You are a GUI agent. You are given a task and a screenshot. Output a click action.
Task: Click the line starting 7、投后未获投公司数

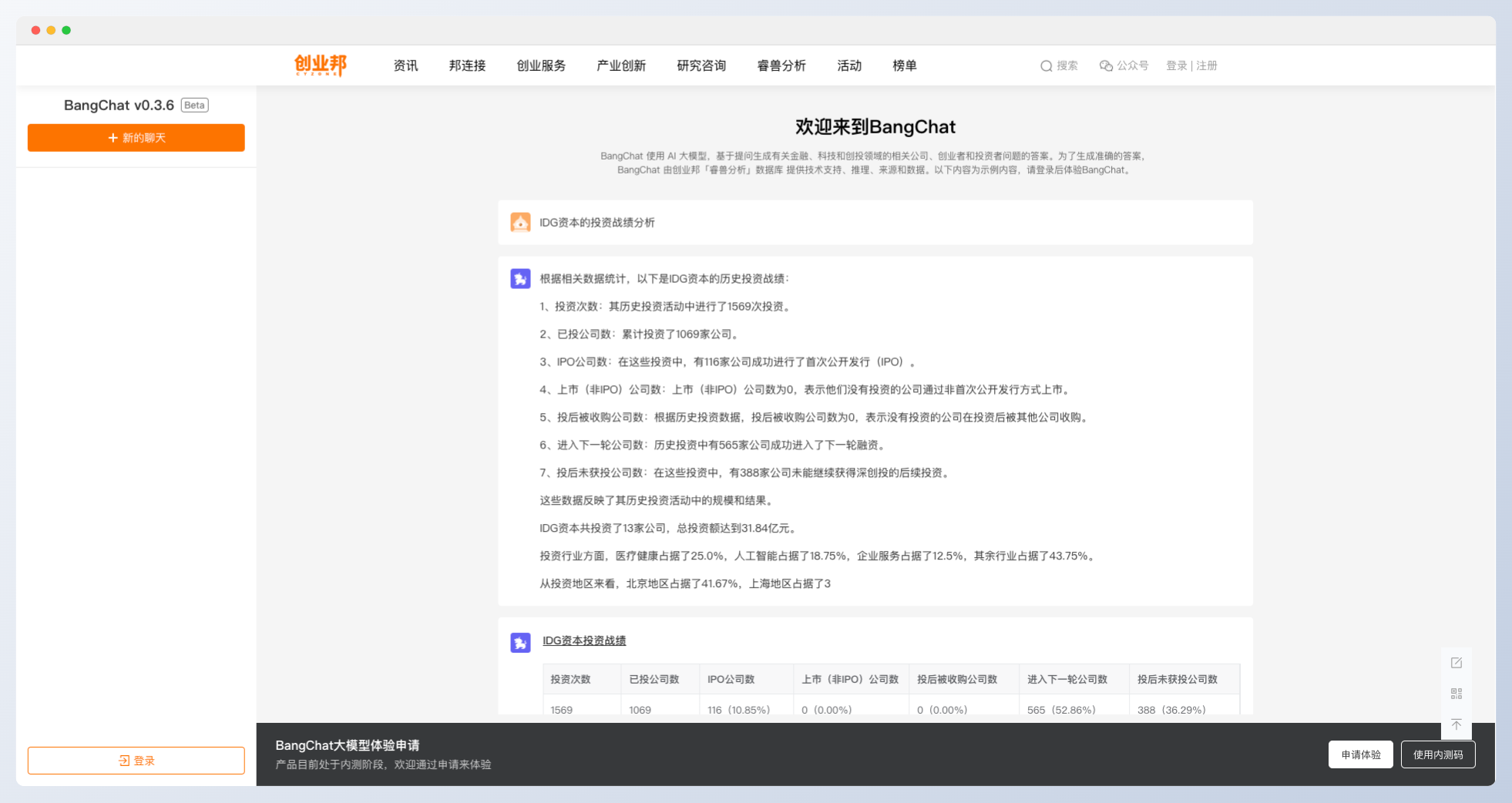coord(747,473)
